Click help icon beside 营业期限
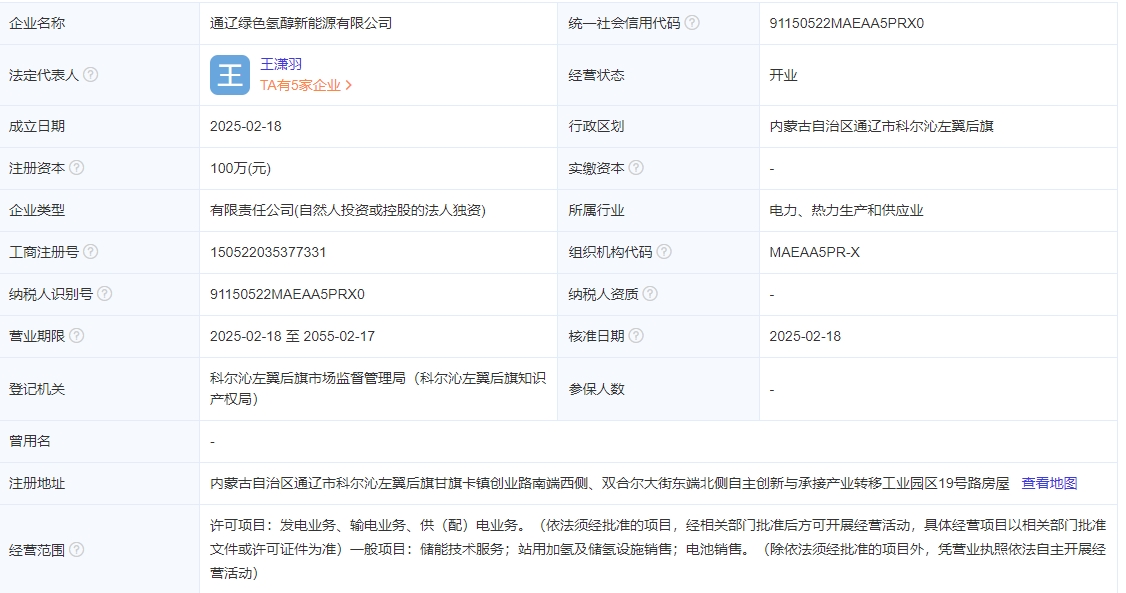 (x=77, y=336)
